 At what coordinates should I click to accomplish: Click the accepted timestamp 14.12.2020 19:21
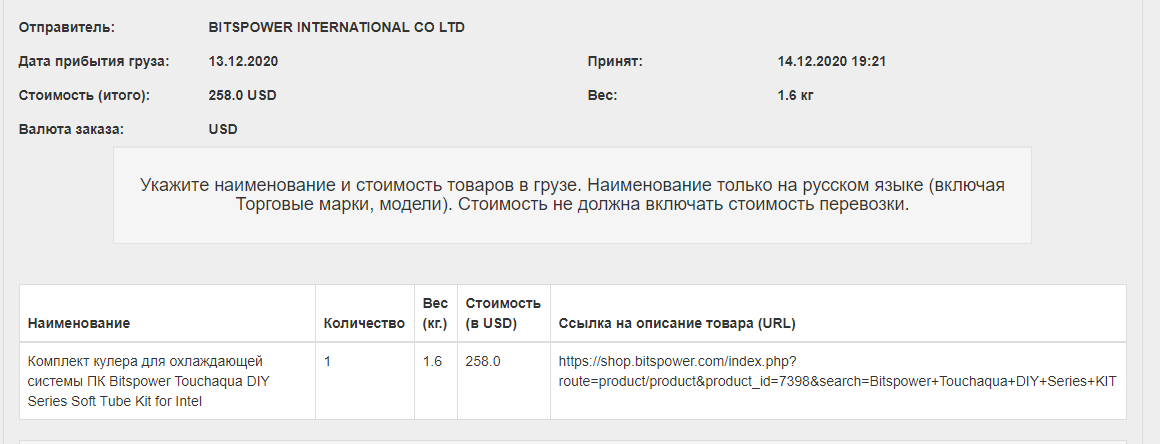pos(832,61)
